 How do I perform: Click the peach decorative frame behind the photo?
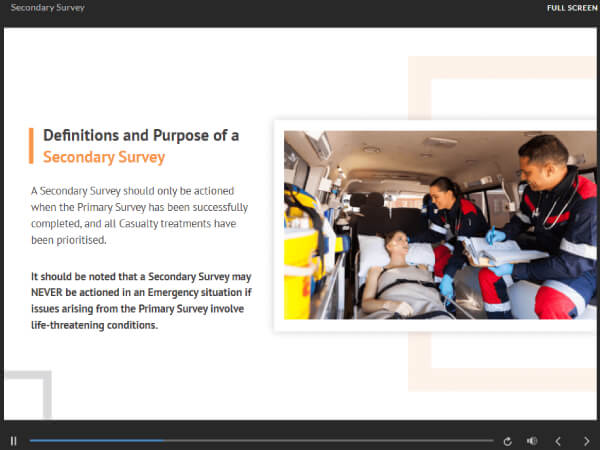click(x=502, y=224)
